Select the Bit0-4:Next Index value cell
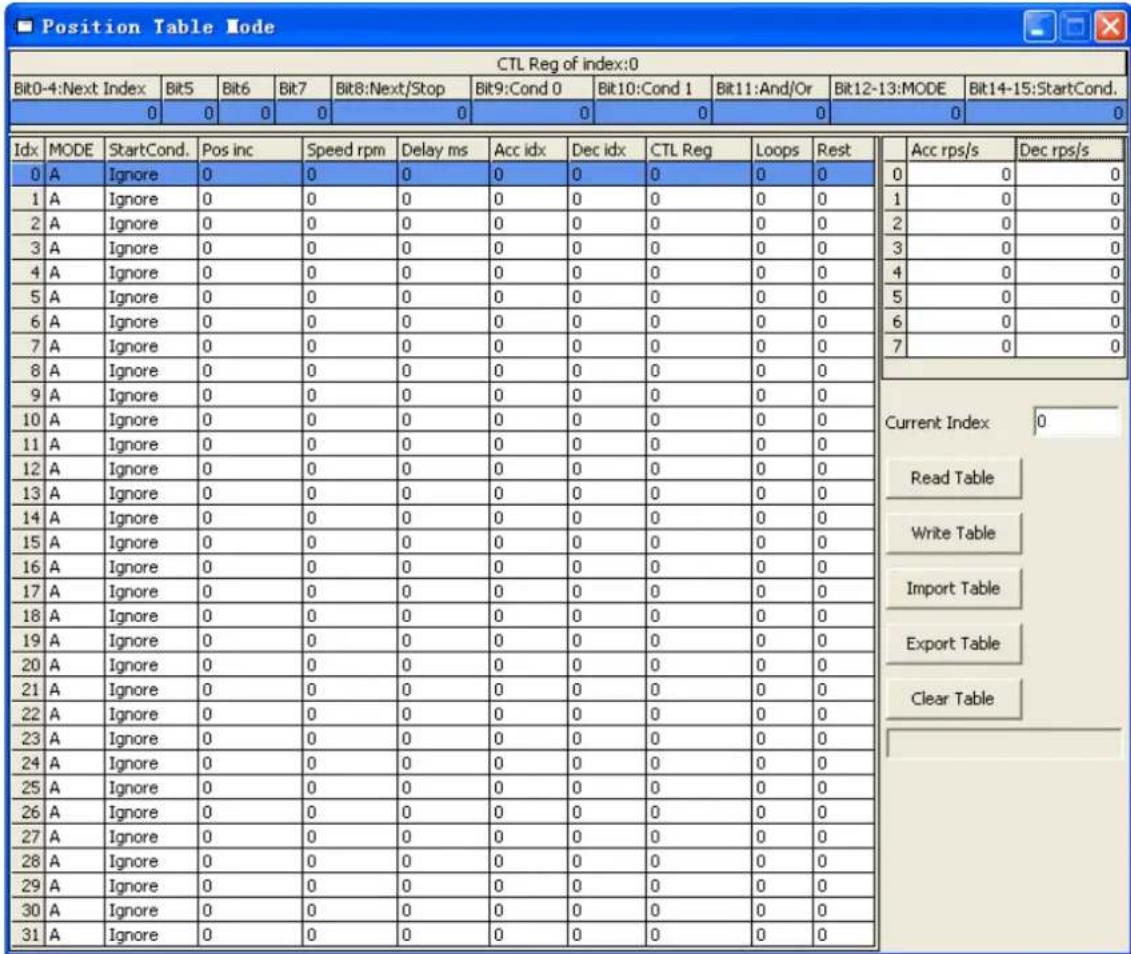This screenshot has height=954, width=1131. pos(86,113)
